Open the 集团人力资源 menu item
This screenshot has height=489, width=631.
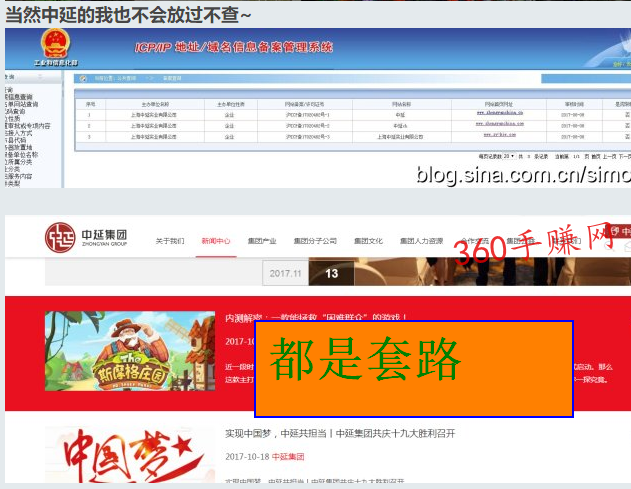(x=421, y=241)
